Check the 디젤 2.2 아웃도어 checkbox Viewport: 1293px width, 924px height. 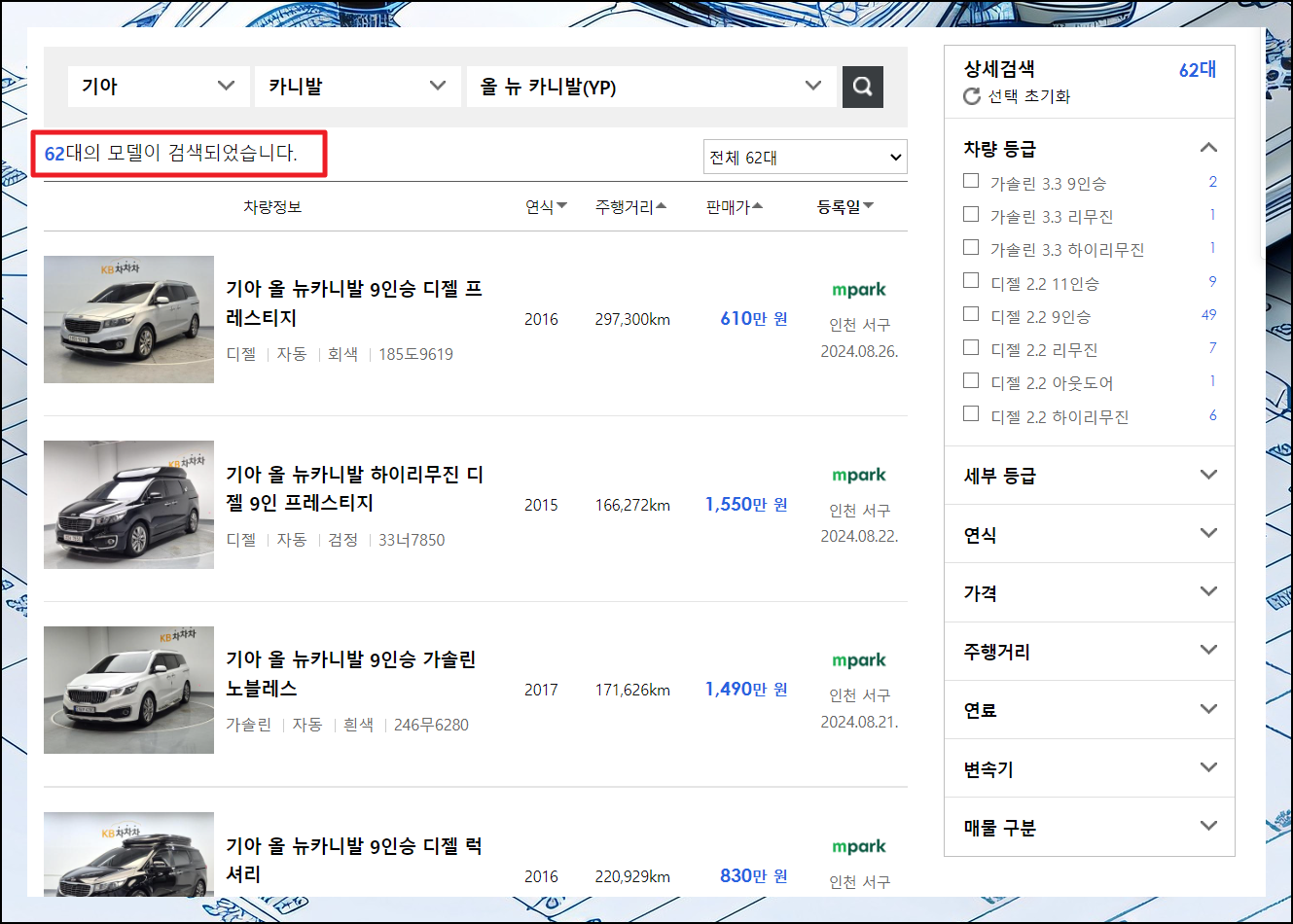[x=971, y=380]
